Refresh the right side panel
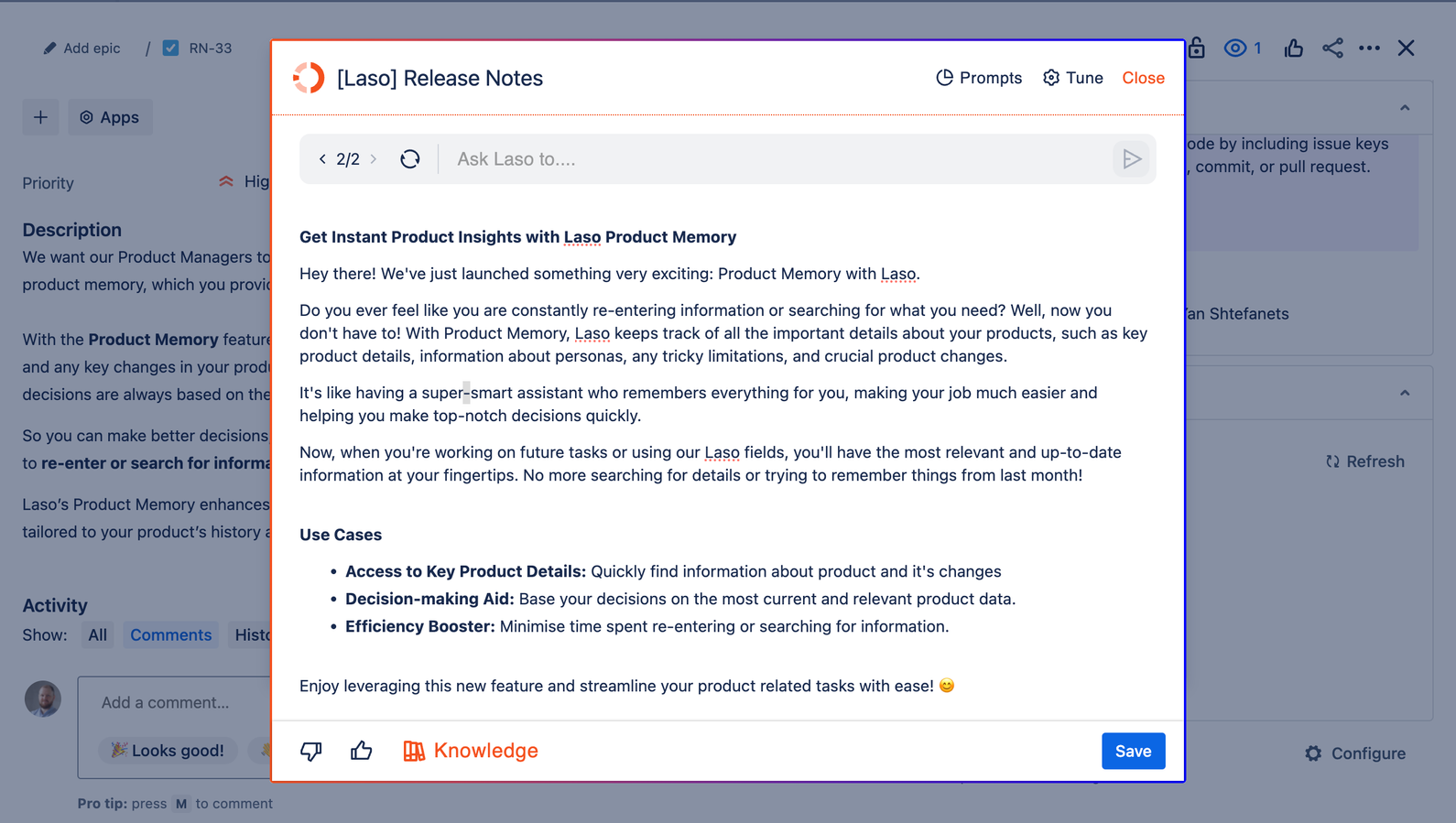The height and width of the screenshot is (823, 1456). [1364, 461]
